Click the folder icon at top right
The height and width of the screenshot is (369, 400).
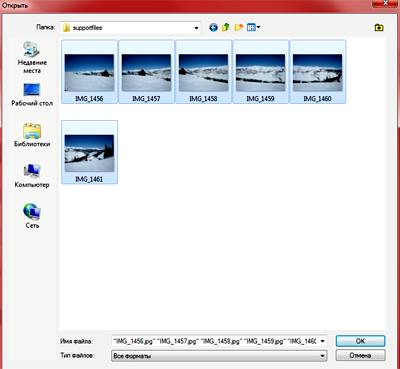[379, 27]
